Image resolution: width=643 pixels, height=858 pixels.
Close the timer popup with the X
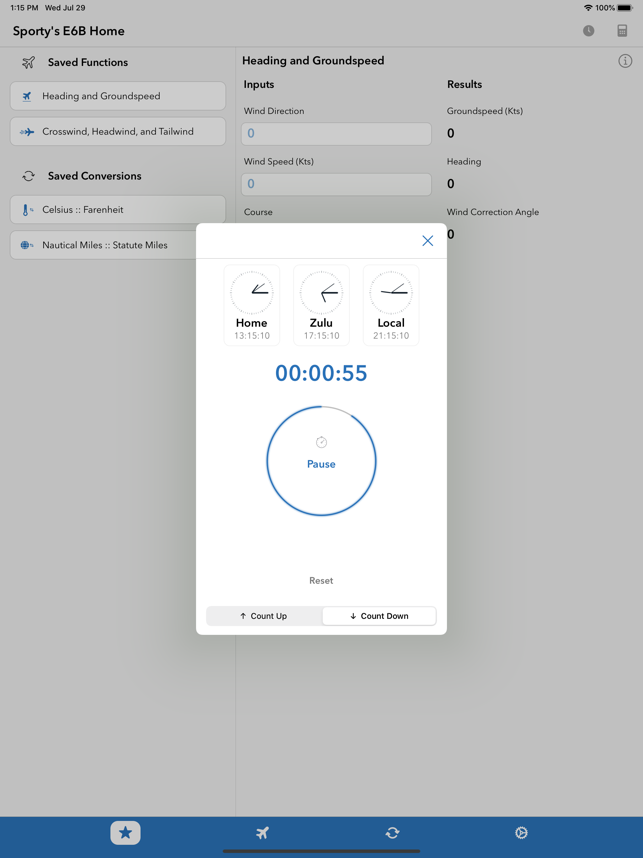point(427,241)
